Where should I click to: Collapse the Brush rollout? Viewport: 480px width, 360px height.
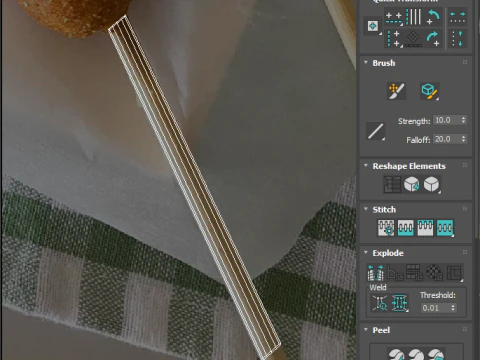[366, 63]
